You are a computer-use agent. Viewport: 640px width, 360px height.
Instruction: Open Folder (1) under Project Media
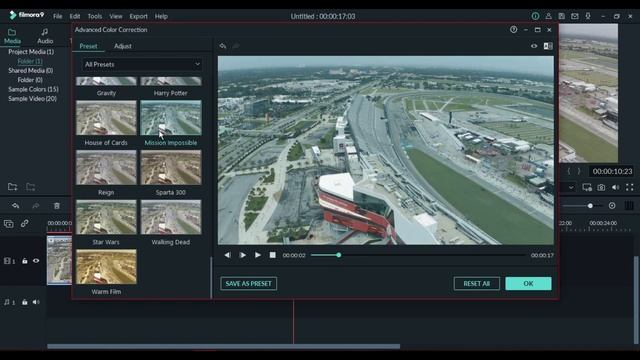coord(30,61)
